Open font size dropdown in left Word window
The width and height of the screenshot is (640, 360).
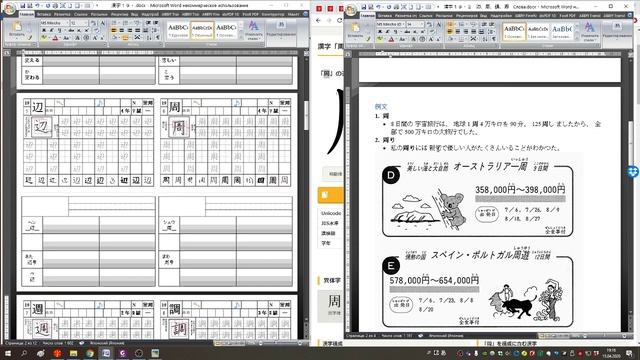[86, 23]
